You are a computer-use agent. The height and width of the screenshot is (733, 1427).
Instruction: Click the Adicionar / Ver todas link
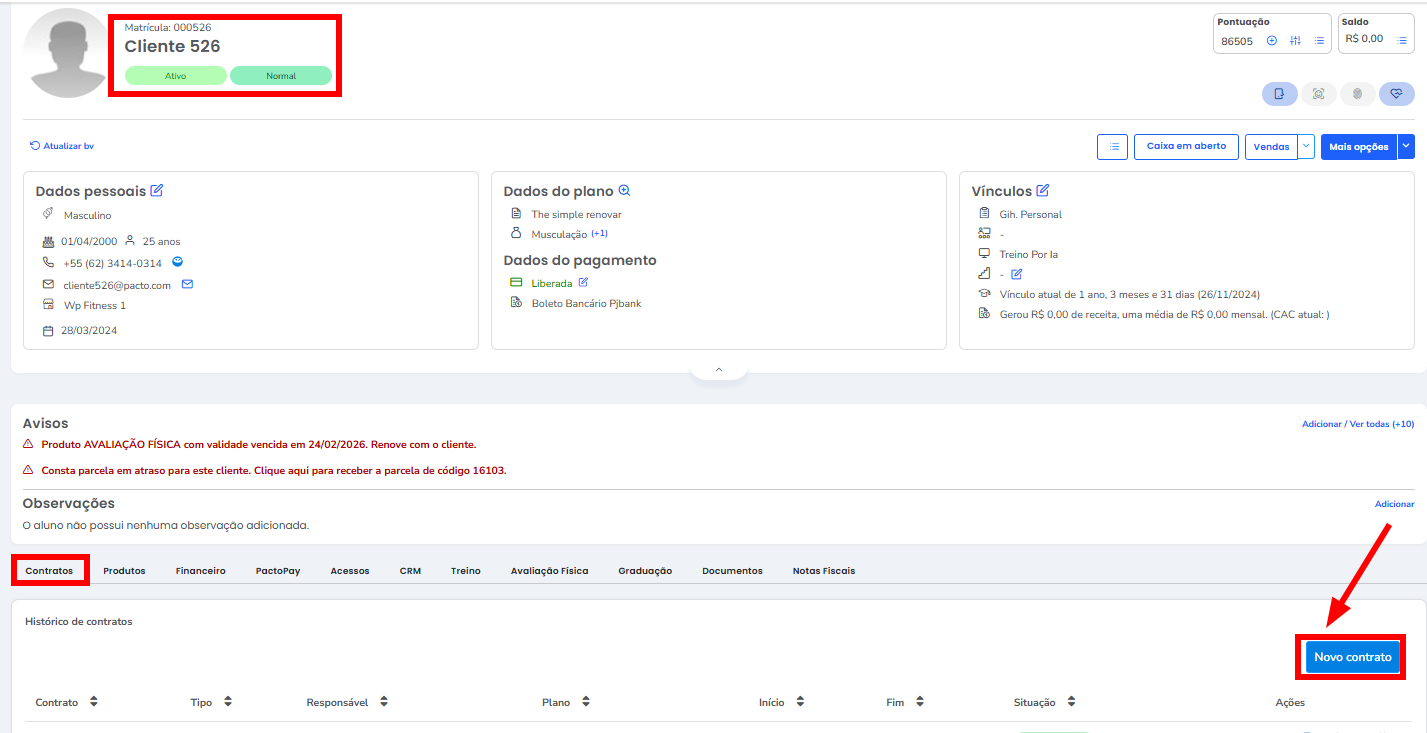point(1357,424)
